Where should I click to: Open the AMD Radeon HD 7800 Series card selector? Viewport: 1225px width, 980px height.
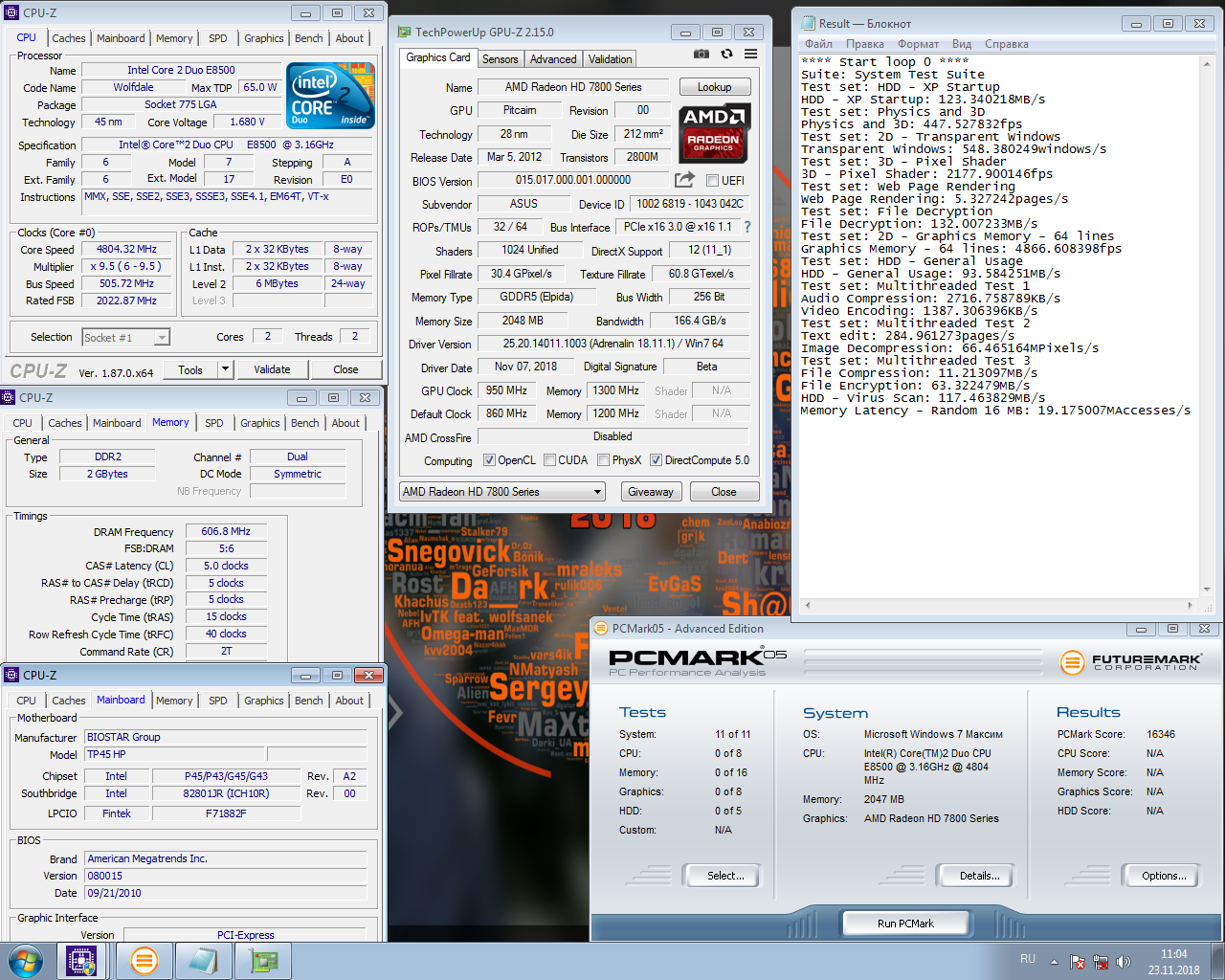tap(502, 492)
